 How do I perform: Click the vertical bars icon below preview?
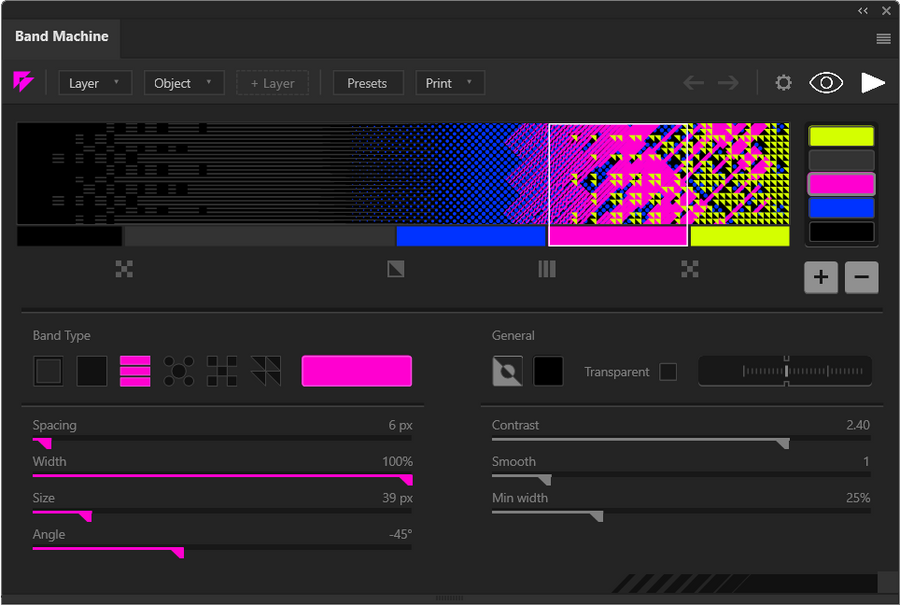coord(547,269)
